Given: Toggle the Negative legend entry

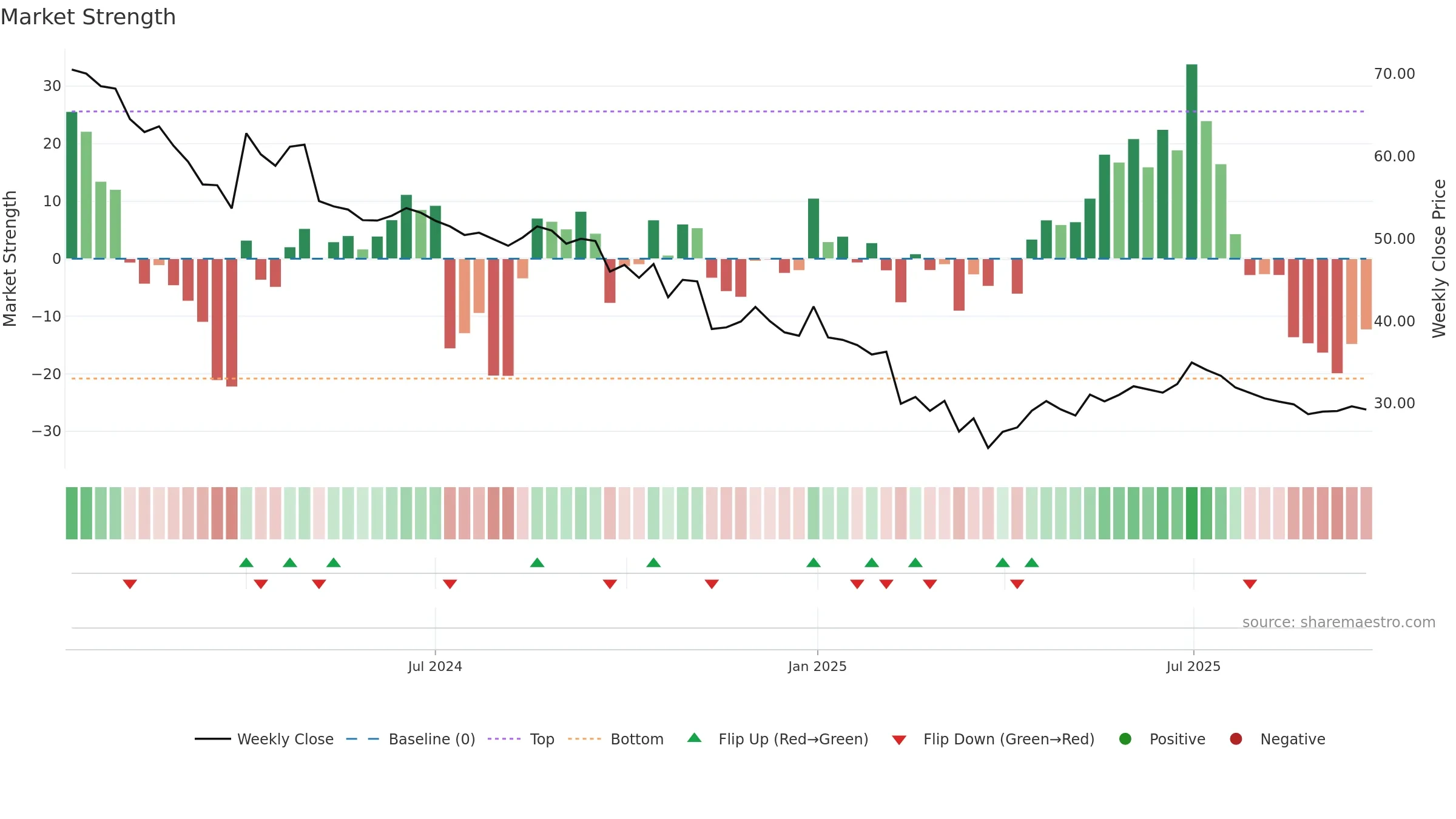Looking at the screenshot, I should point(1277,739).
